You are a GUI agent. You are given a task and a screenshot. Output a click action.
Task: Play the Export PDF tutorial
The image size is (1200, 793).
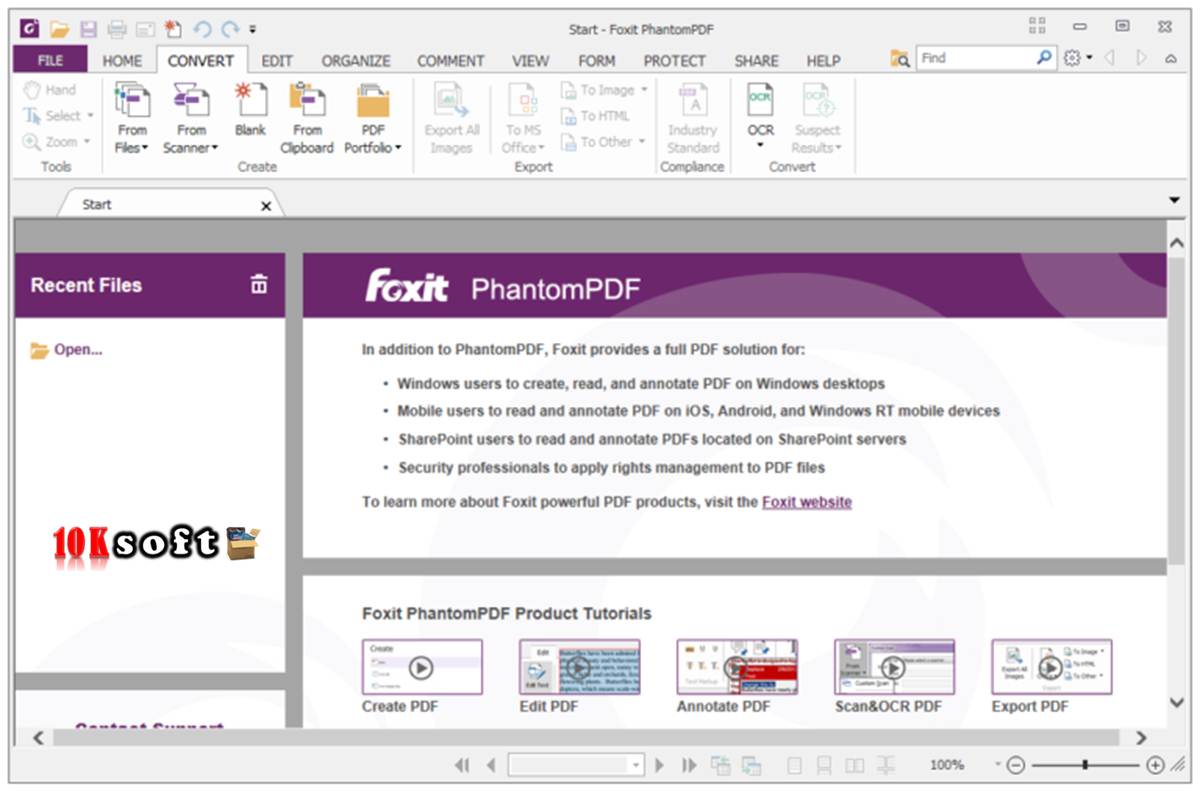[1051, 667]
